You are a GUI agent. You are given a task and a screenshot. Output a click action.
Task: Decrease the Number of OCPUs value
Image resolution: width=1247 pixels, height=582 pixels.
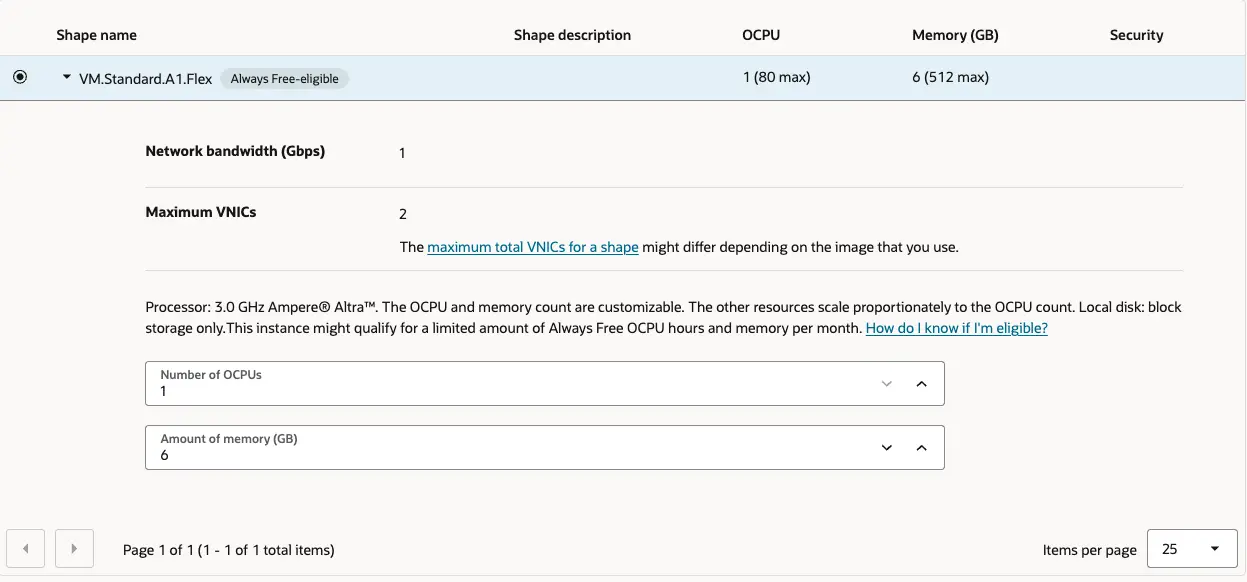coord(886,383)
